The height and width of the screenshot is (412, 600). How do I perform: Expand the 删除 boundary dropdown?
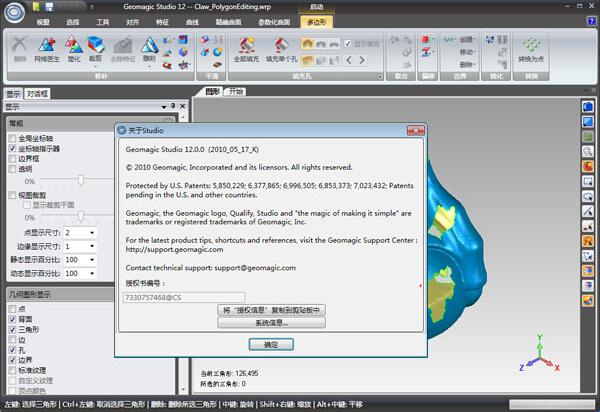(x=467, y=65)
